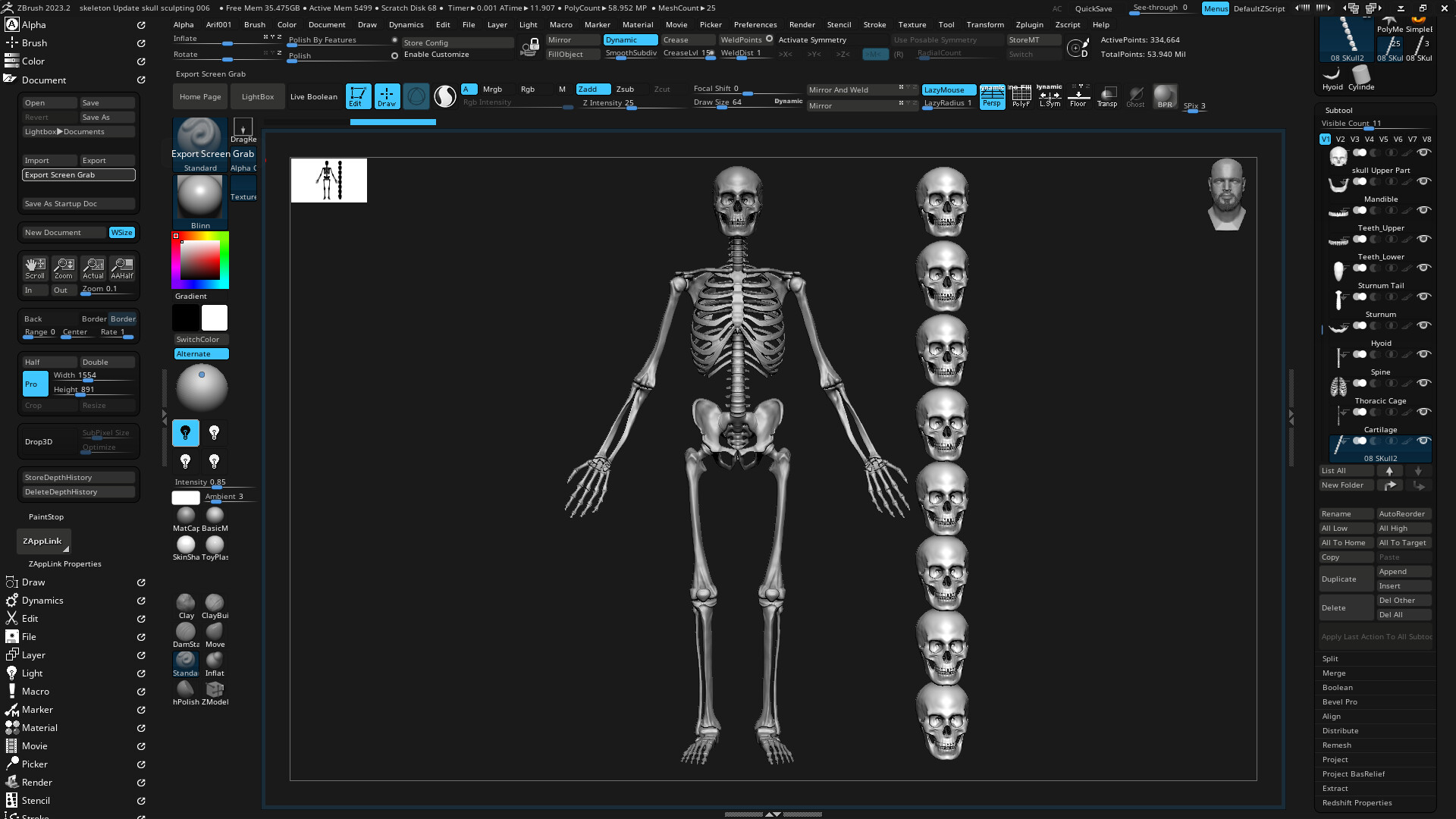Screen dimensions: 1456x819
Task: Activate the Move brush
Action: (x=215, y=629)
